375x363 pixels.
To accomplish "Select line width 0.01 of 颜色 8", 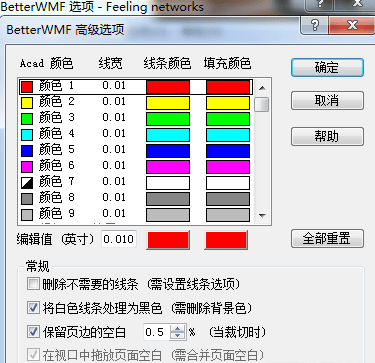I will tap(114, 197).
